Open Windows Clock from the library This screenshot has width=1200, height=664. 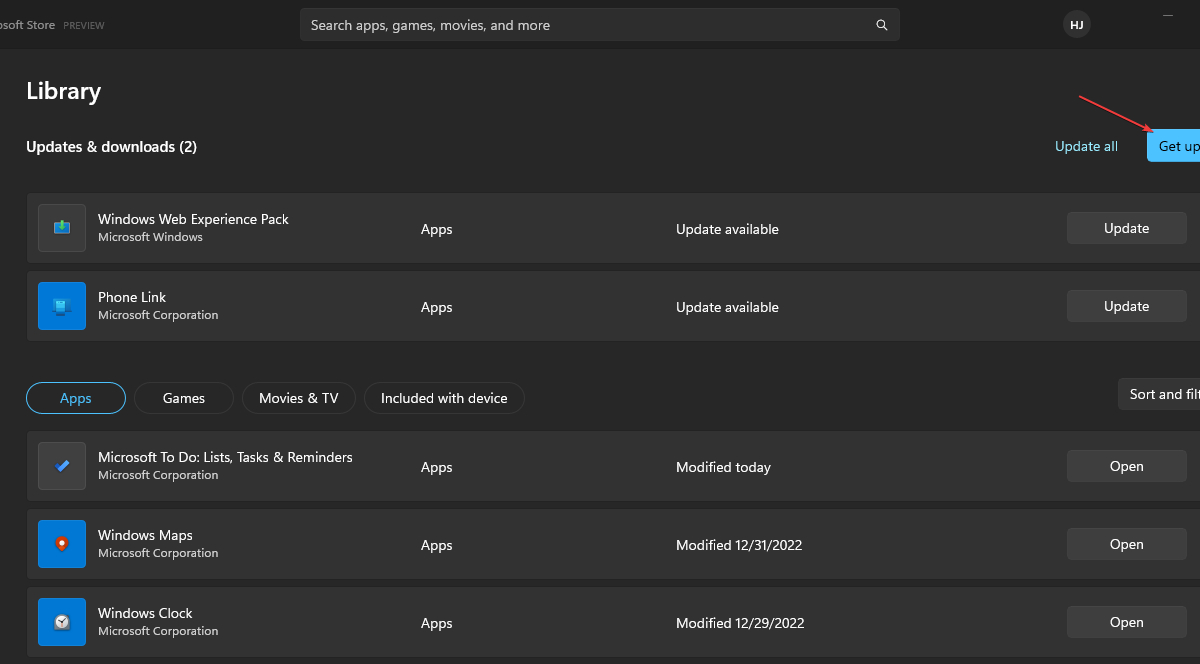(1126, 621)
